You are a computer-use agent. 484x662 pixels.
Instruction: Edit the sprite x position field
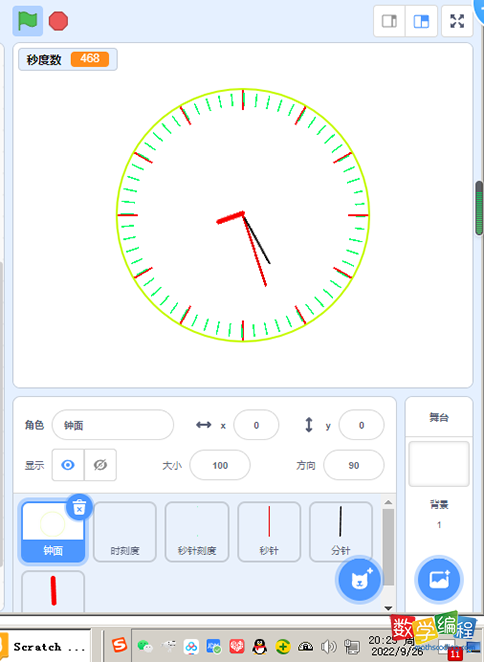pyautogui.click(x=256, y=425)
